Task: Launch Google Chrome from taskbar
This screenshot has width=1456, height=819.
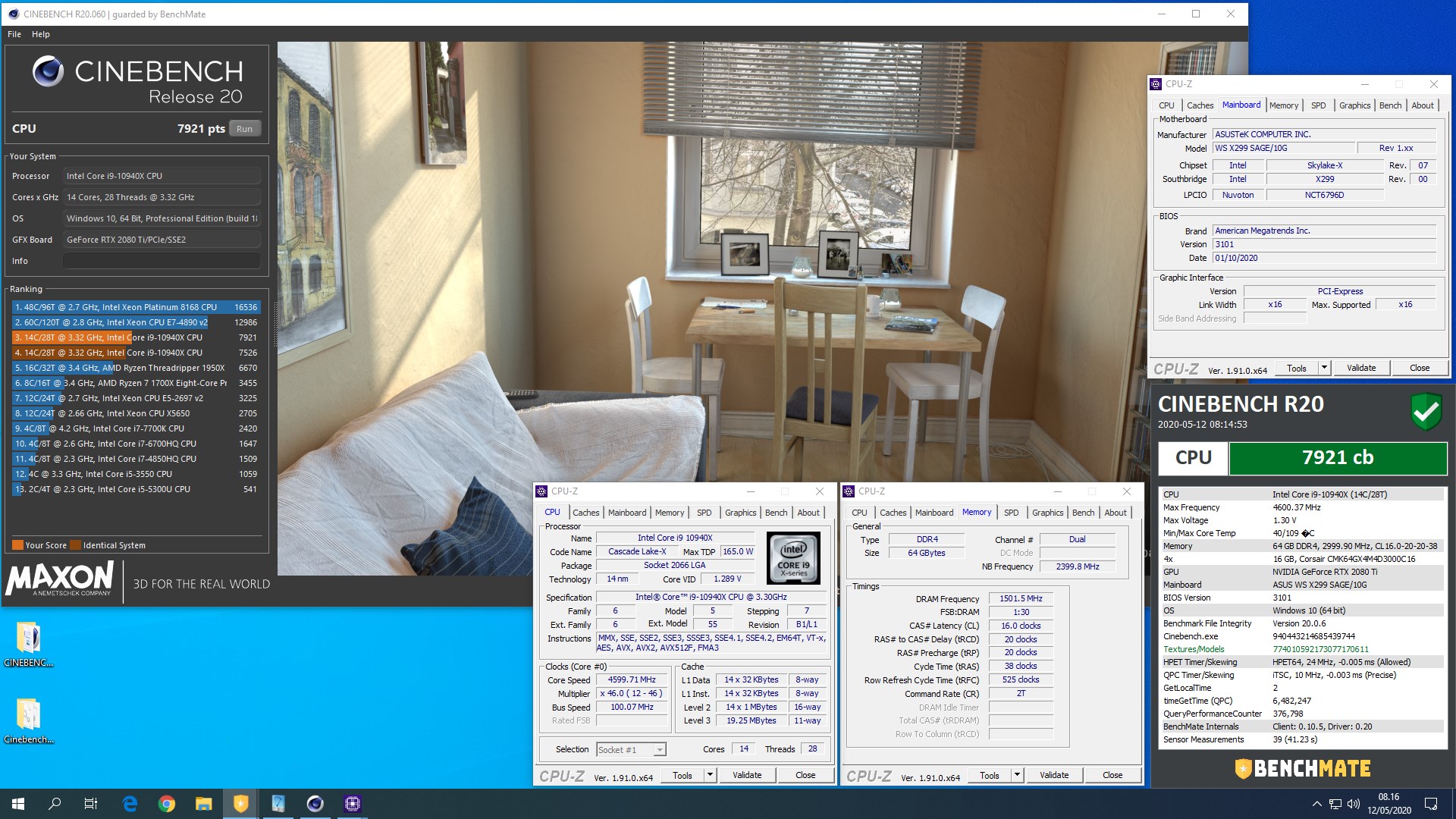Action: click(167, 804)
